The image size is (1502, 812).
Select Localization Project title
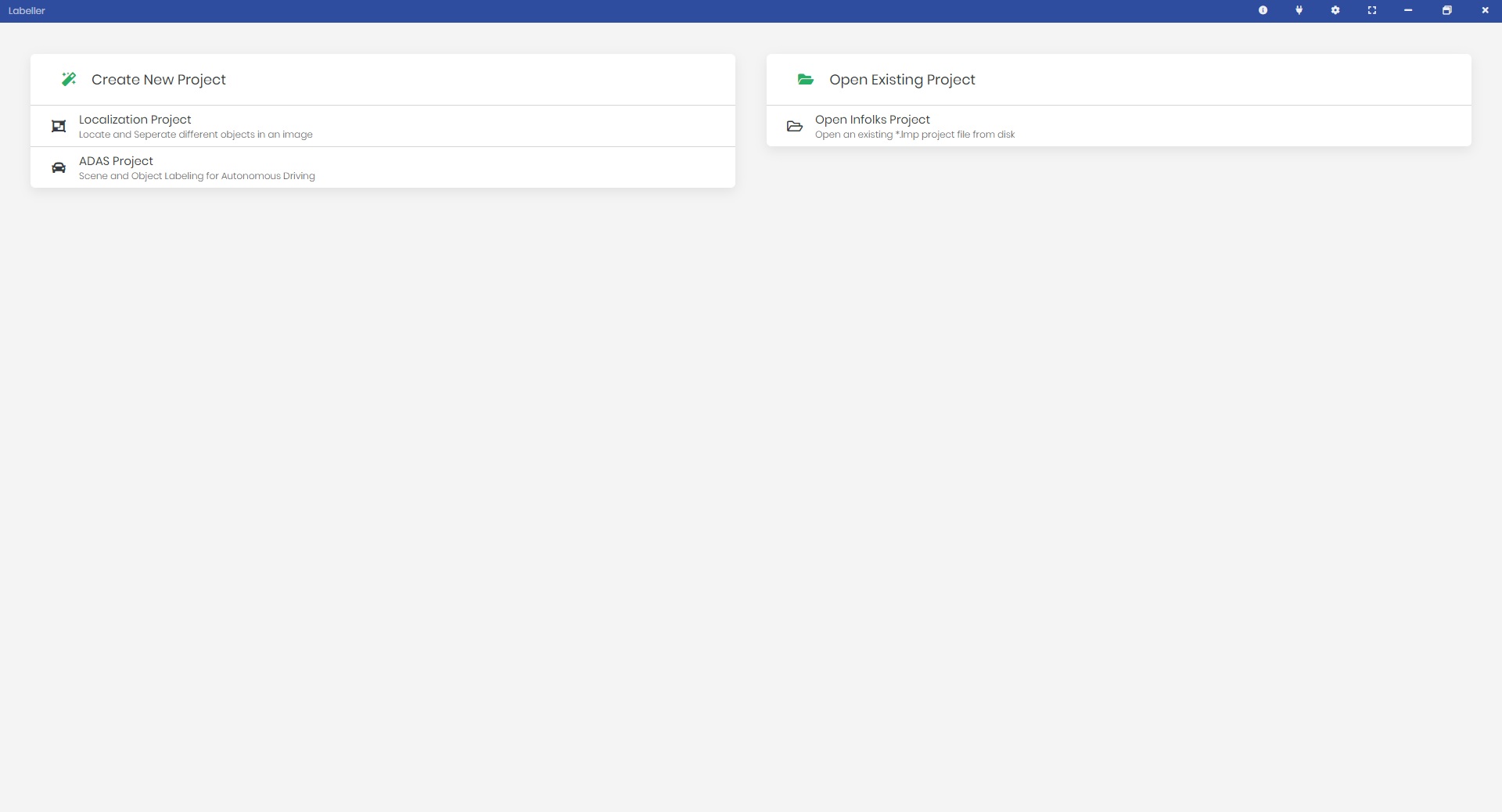(x=135, y=120)
